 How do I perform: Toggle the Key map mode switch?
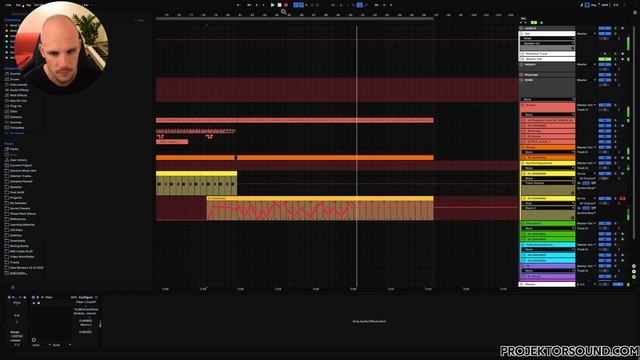(594, 5)
